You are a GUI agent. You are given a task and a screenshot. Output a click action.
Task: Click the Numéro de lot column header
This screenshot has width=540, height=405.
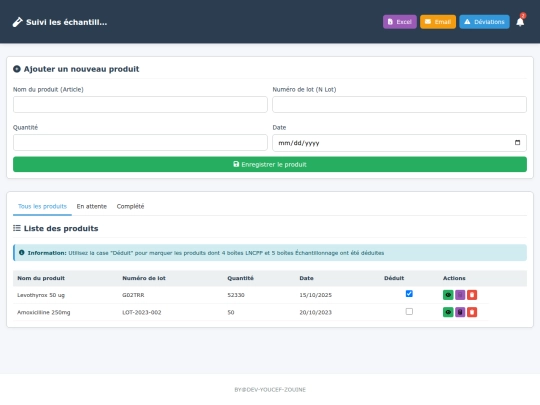pos(144,278)
